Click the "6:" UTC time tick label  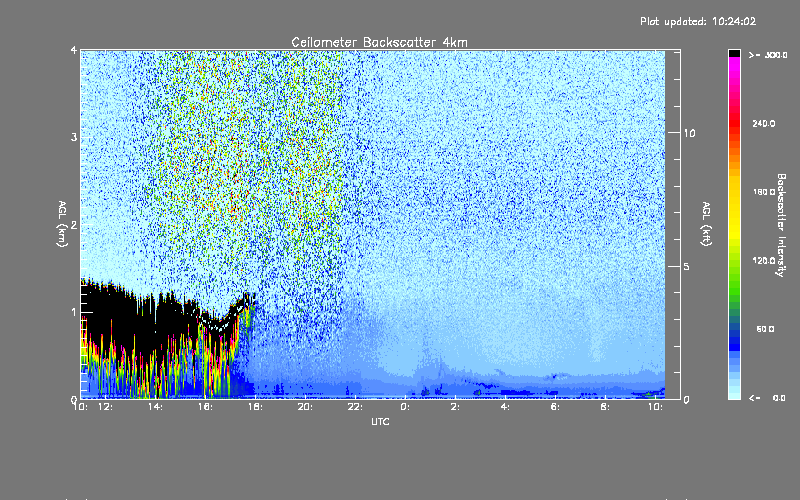555,407
